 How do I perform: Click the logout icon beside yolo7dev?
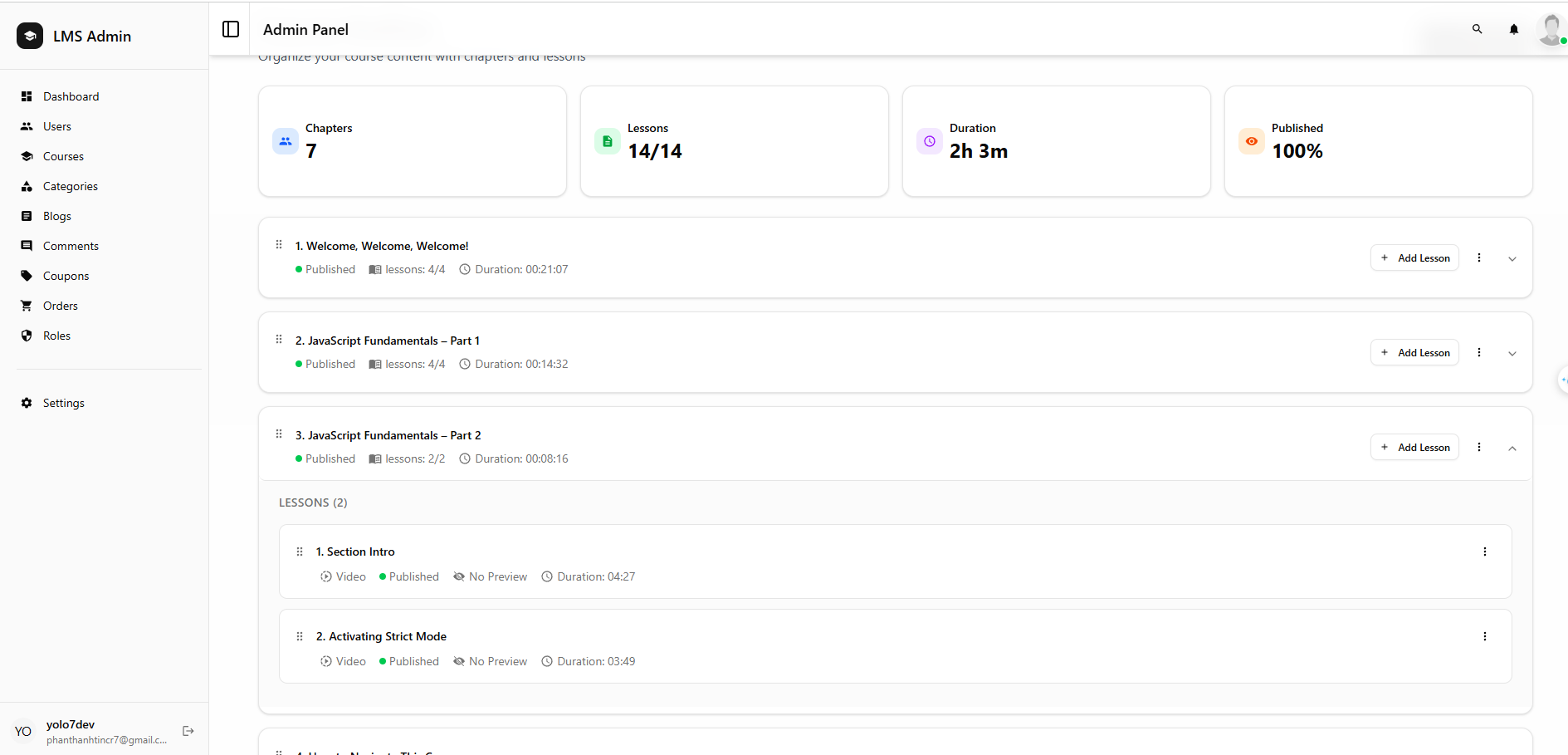(188, 731)
